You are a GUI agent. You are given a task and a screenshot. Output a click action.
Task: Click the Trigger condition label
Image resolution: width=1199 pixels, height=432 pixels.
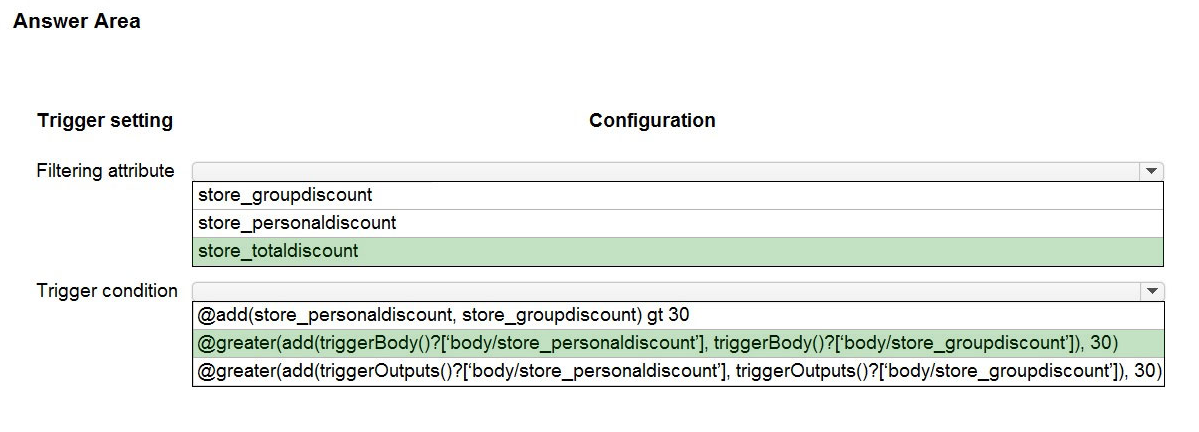[x=107, y=291]
